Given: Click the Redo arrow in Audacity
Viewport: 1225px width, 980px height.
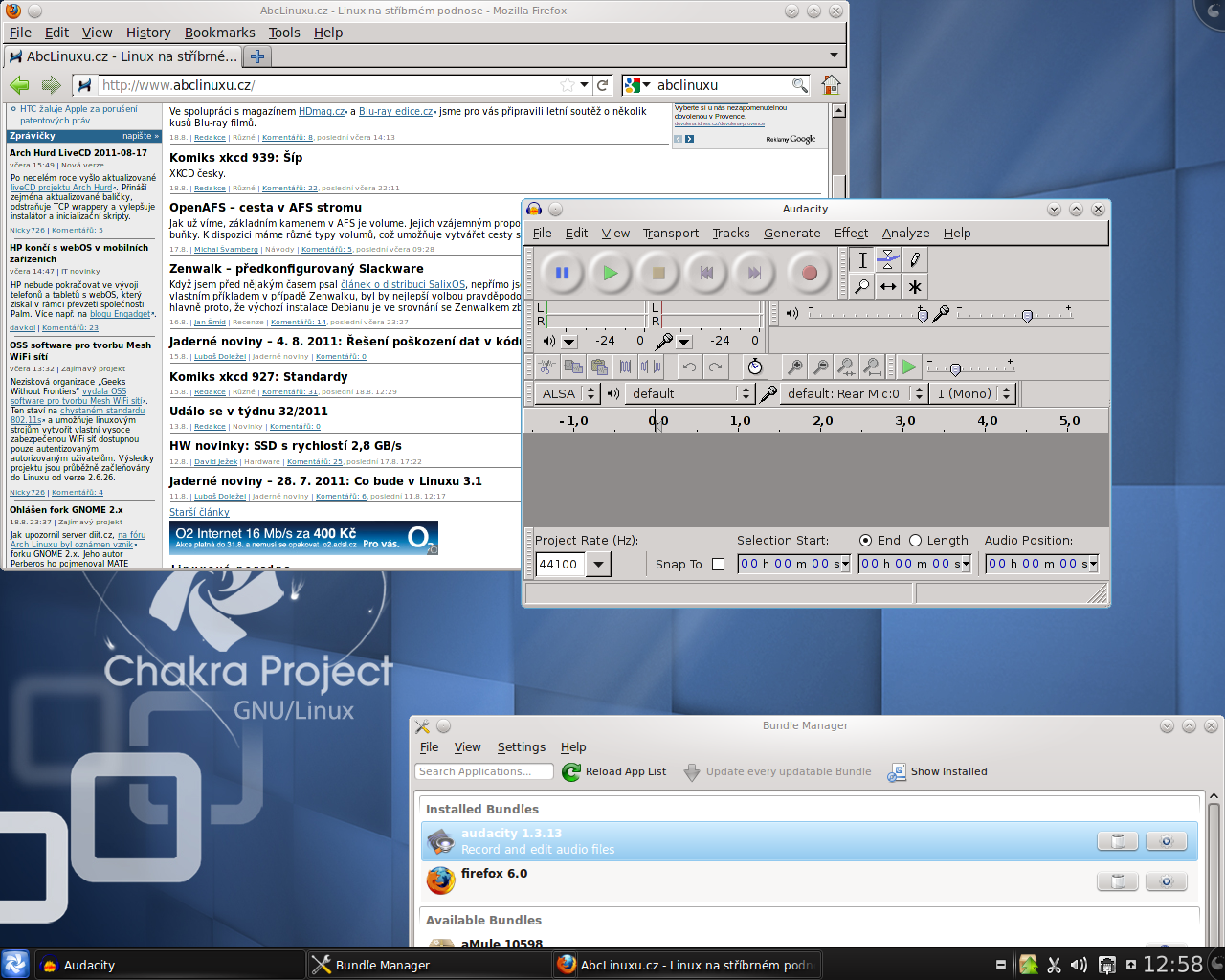Looking at the screenshot, I should tap(715, 367).
